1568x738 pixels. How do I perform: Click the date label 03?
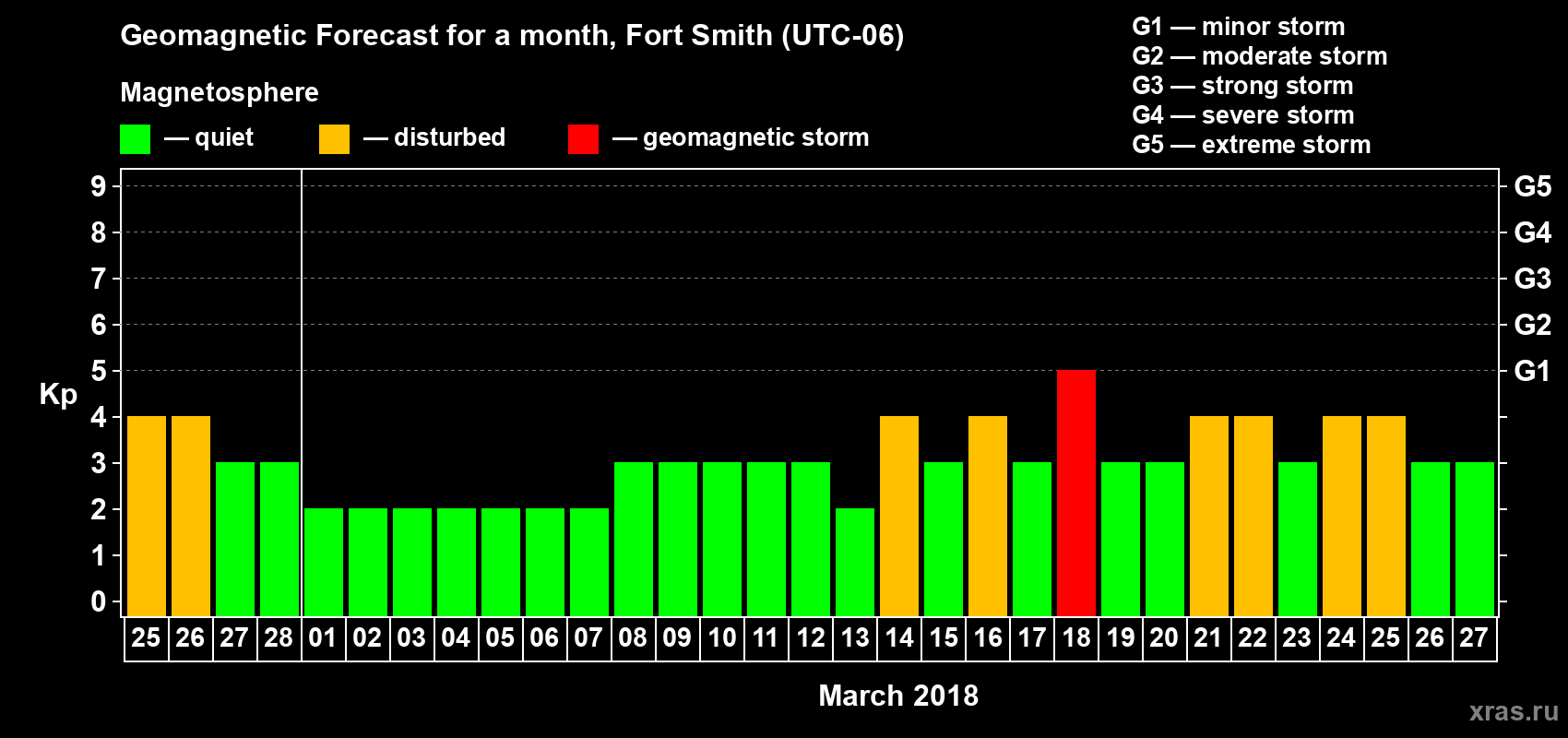pyautogui.click(x=411, y=638)
